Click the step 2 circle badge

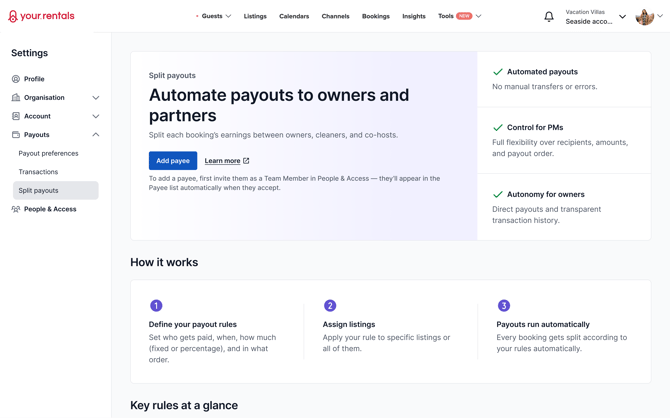click(x=330, y=306)
